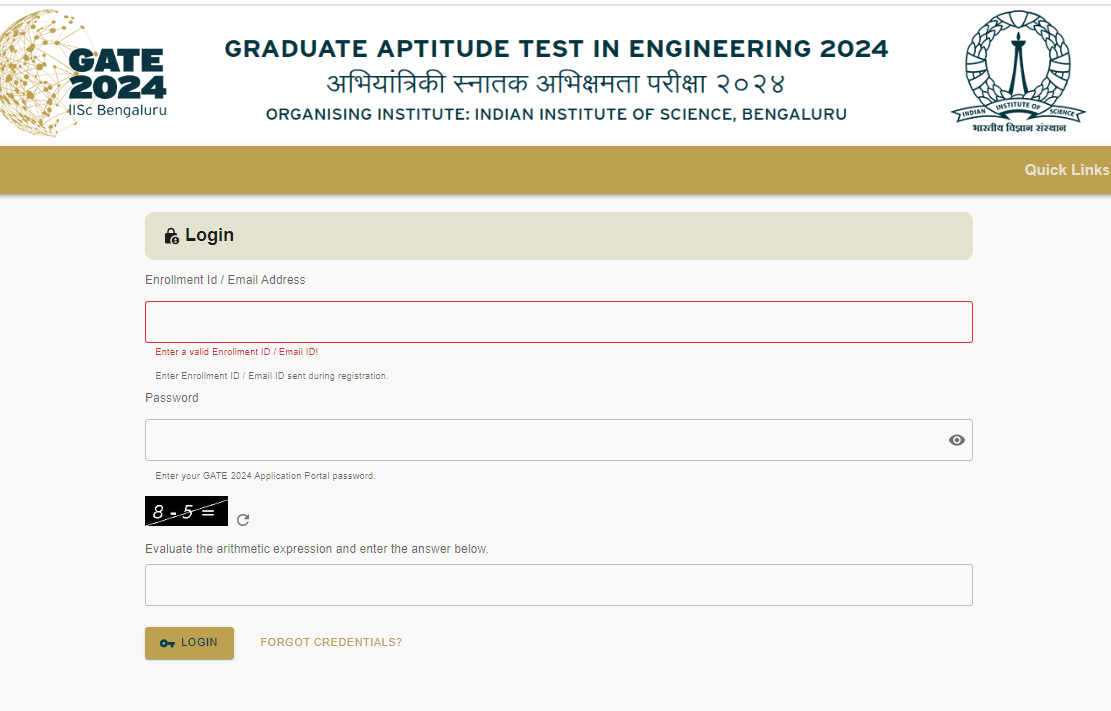Click the LOGIN button
Image resolution: width=1111 pixels, height=711 pixels.
[x=189, y=643]
